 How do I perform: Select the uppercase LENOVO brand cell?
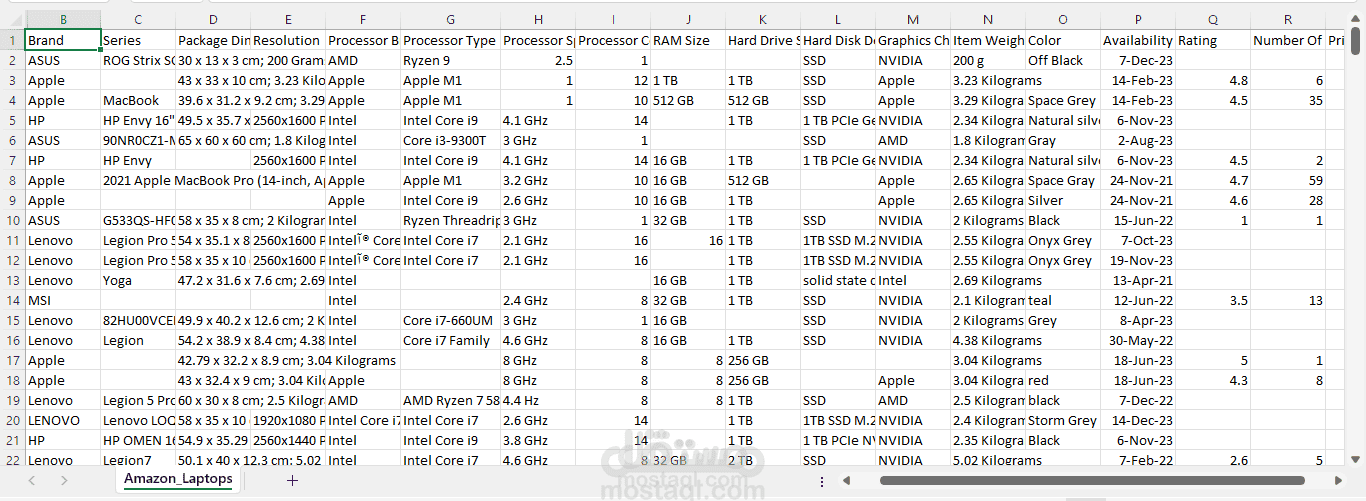tap(63, 421)
